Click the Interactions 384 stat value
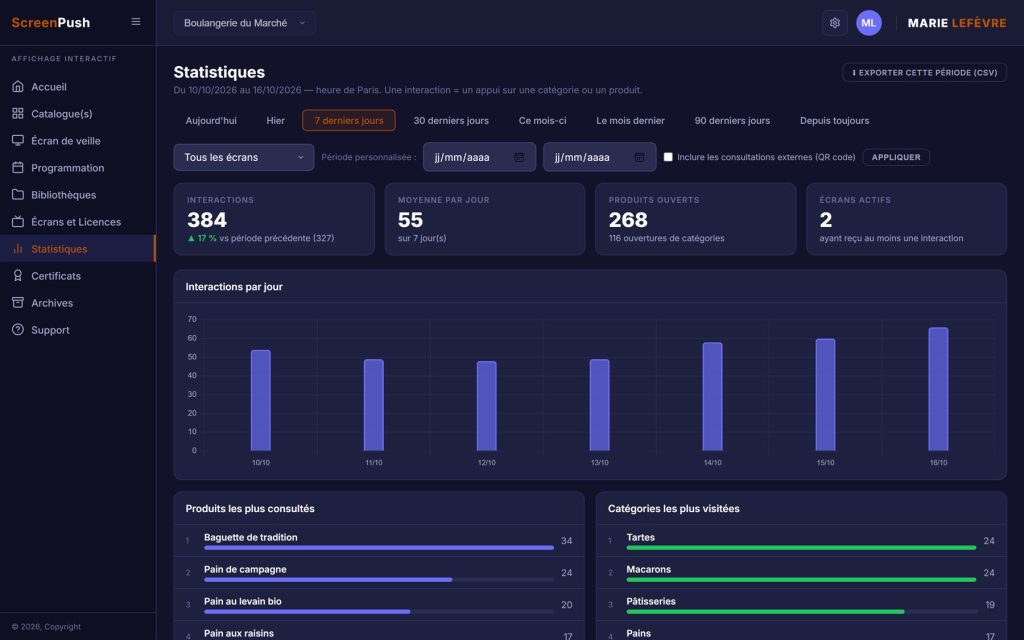The width and height of the screenshot is (1024, 640). coord(207,220)
